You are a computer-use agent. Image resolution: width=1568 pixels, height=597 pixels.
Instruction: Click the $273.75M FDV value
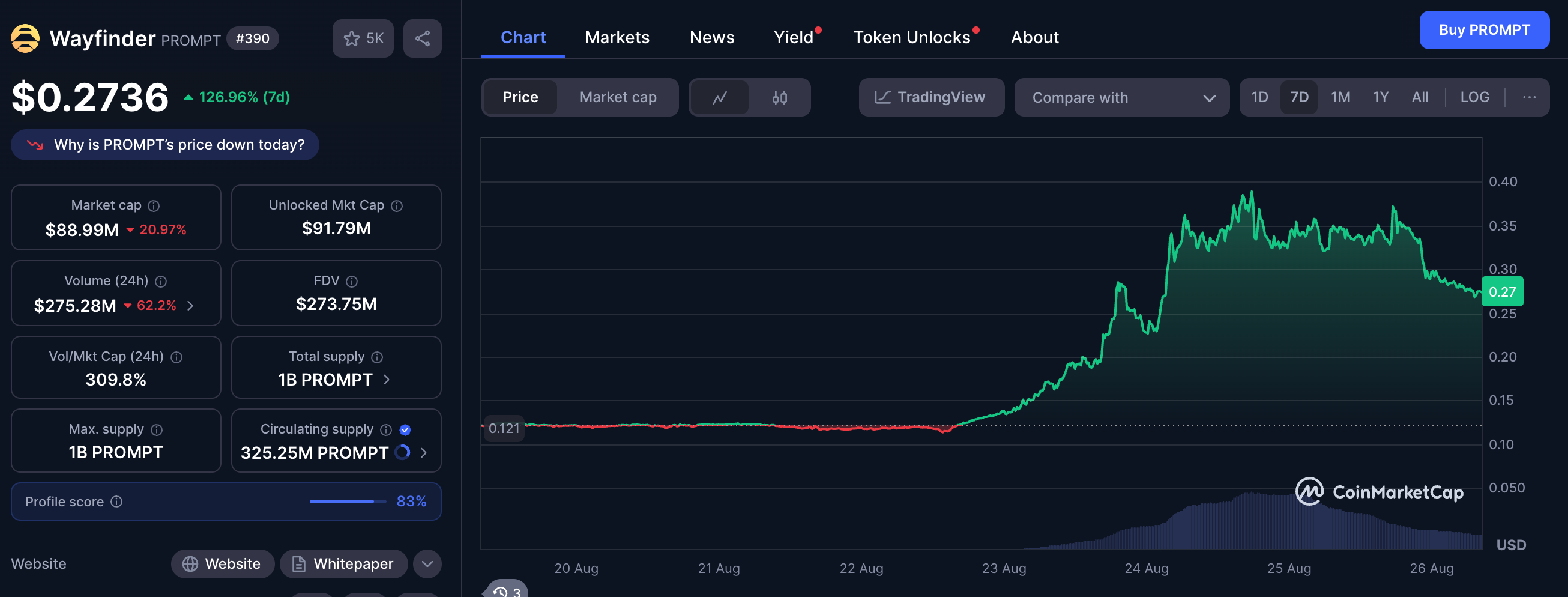tap(336, 304)
